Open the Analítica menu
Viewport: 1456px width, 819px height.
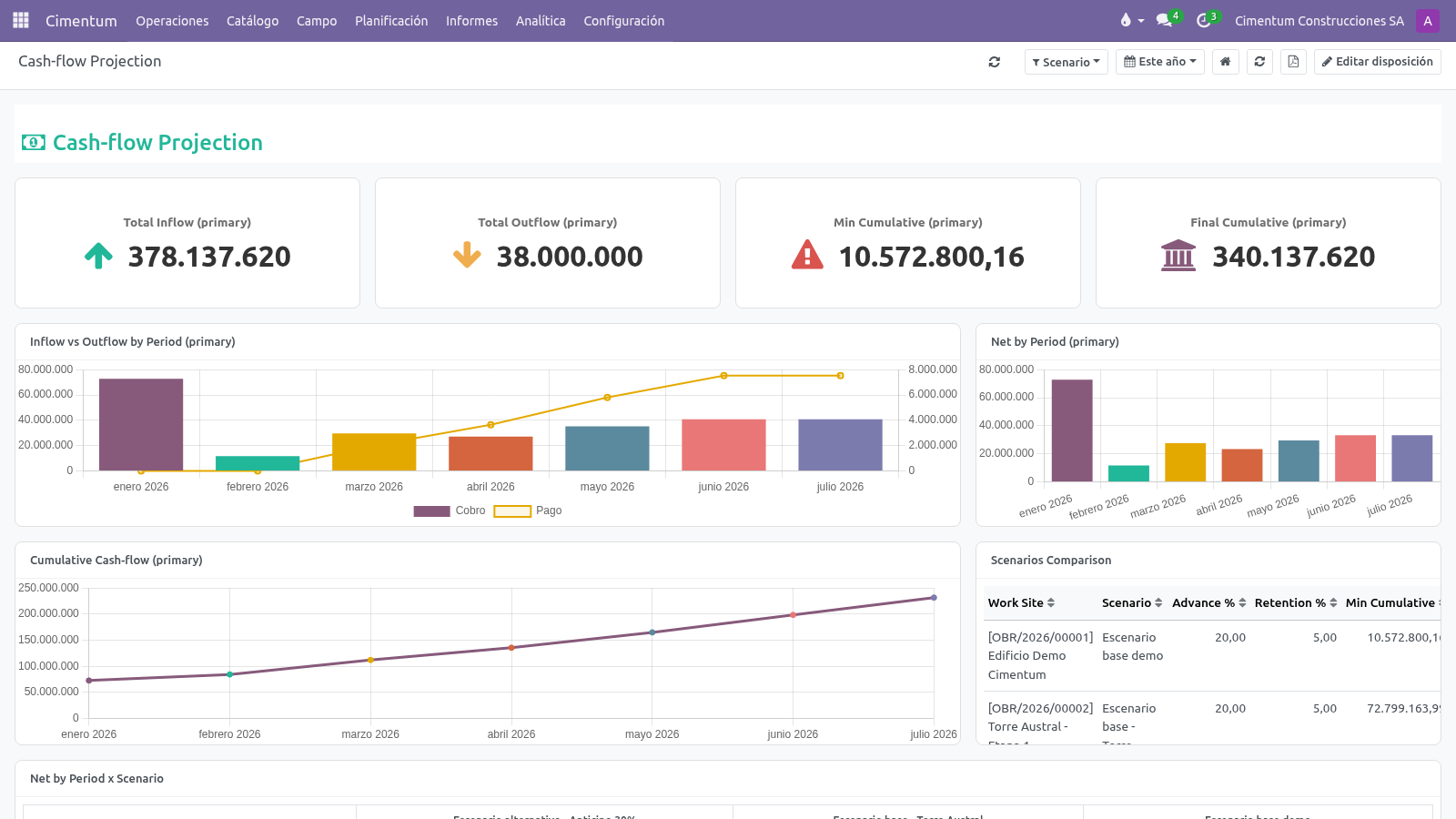[541, 20]
